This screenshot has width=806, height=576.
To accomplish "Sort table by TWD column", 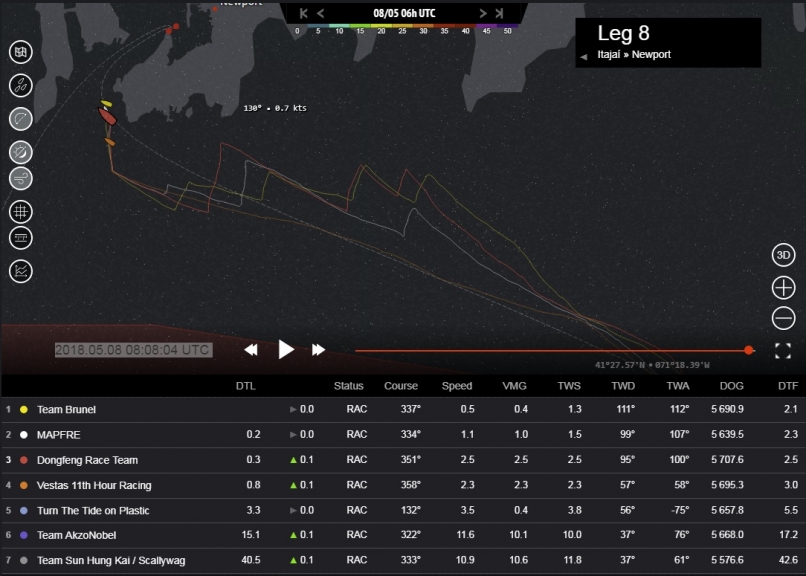I will click(622, 386).
